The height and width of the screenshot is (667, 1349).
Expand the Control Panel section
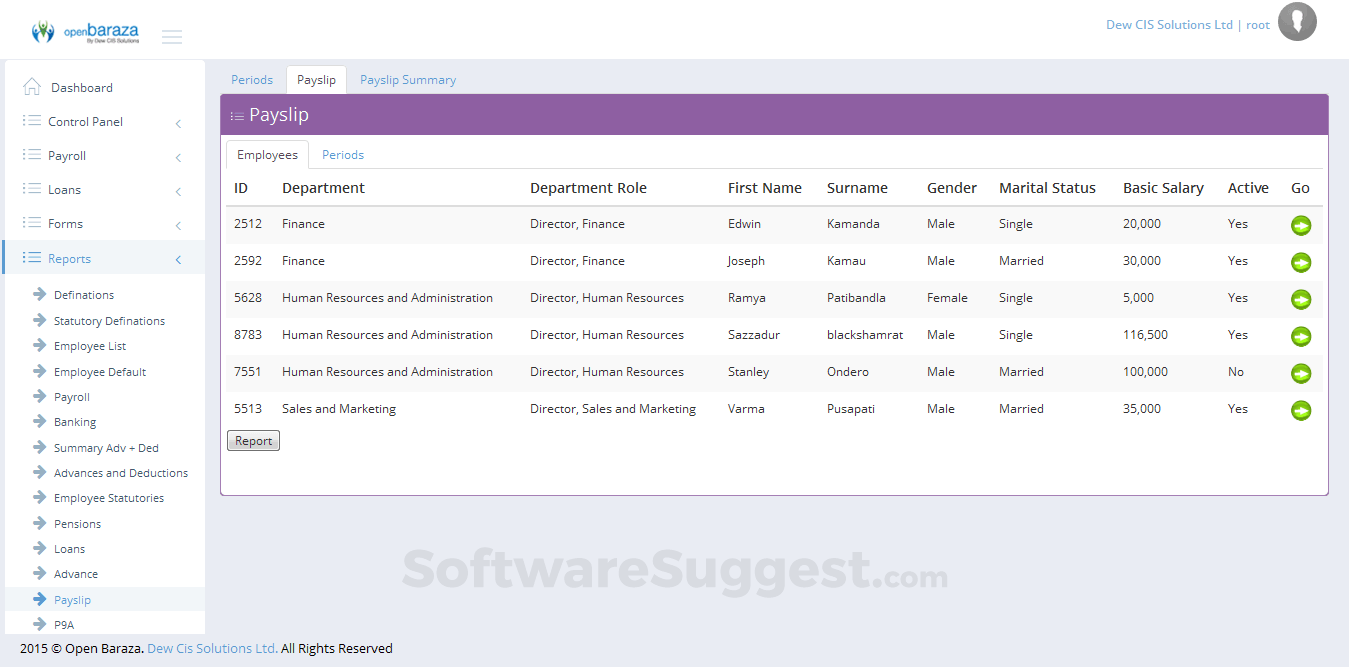point(178,122)
